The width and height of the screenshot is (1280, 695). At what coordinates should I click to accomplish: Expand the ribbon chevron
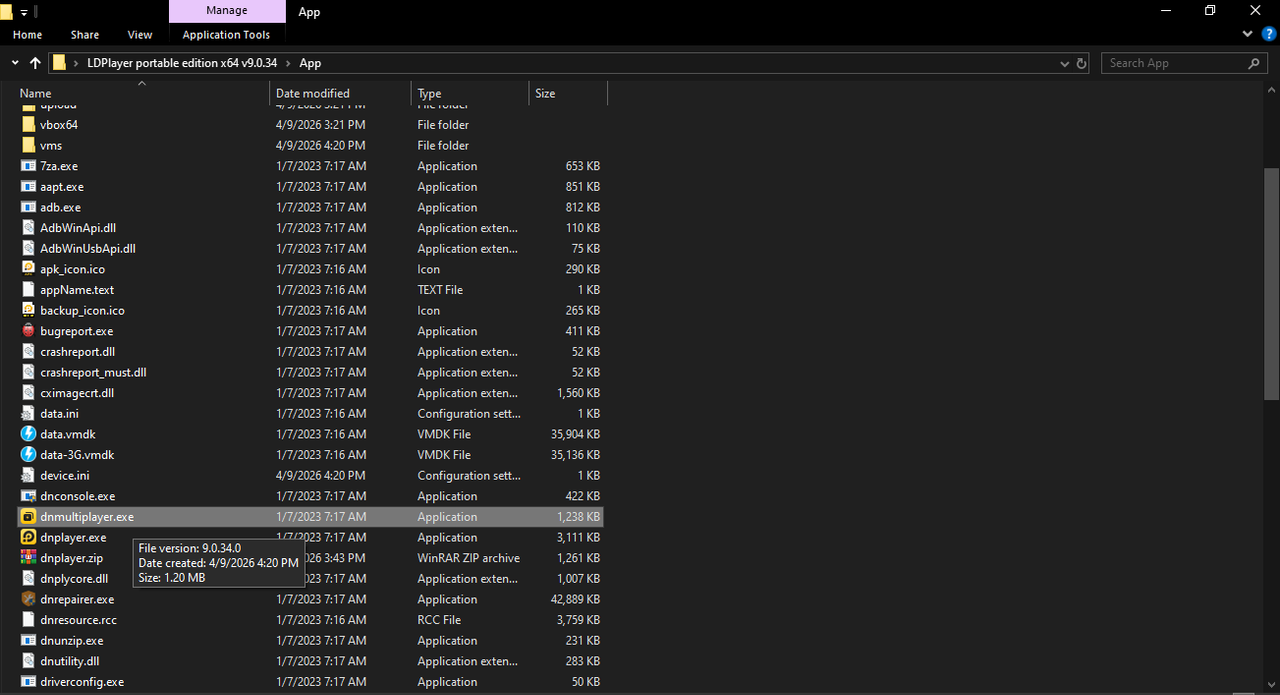click(x=1247, y=34)
